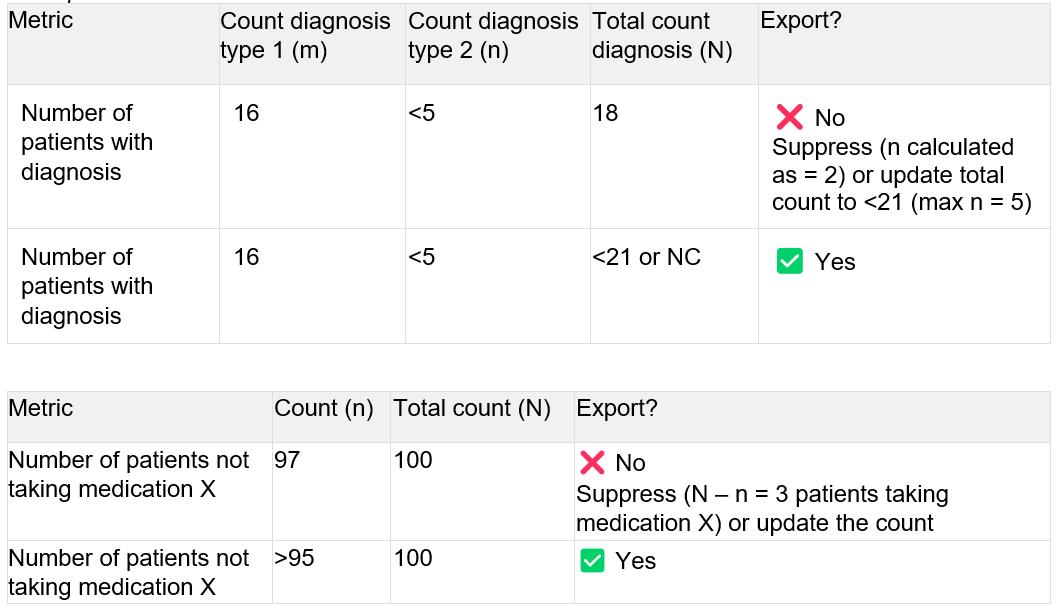Click the red X icon in the medication table

pyautogui.click(x=593, y=462)
